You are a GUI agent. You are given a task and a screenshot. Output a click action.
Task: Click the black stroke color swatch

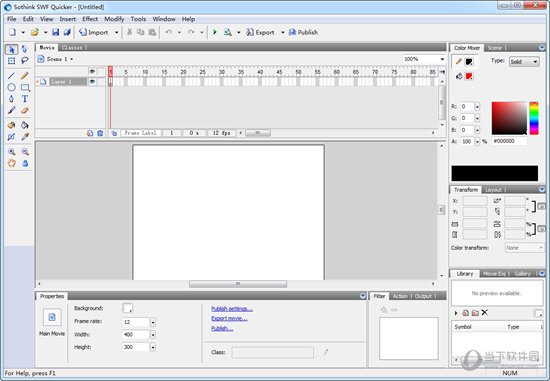pos(469,62)
